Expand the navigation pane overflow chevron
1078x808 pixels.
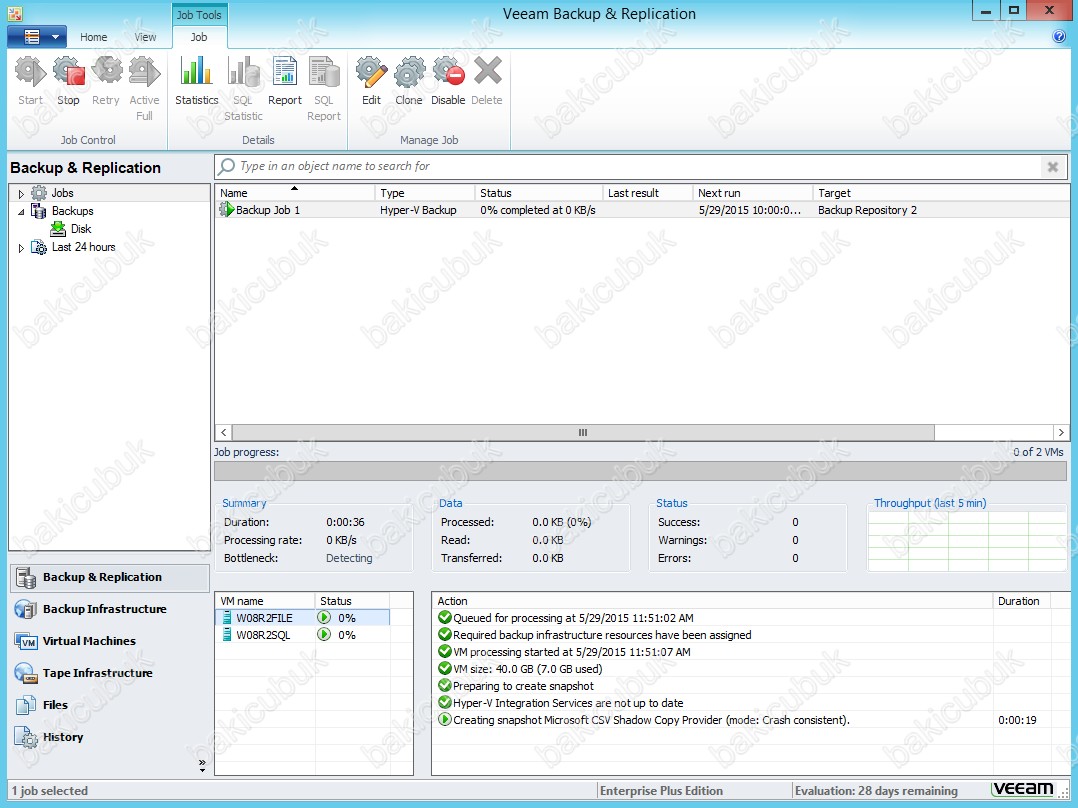[x=202, y=765]
